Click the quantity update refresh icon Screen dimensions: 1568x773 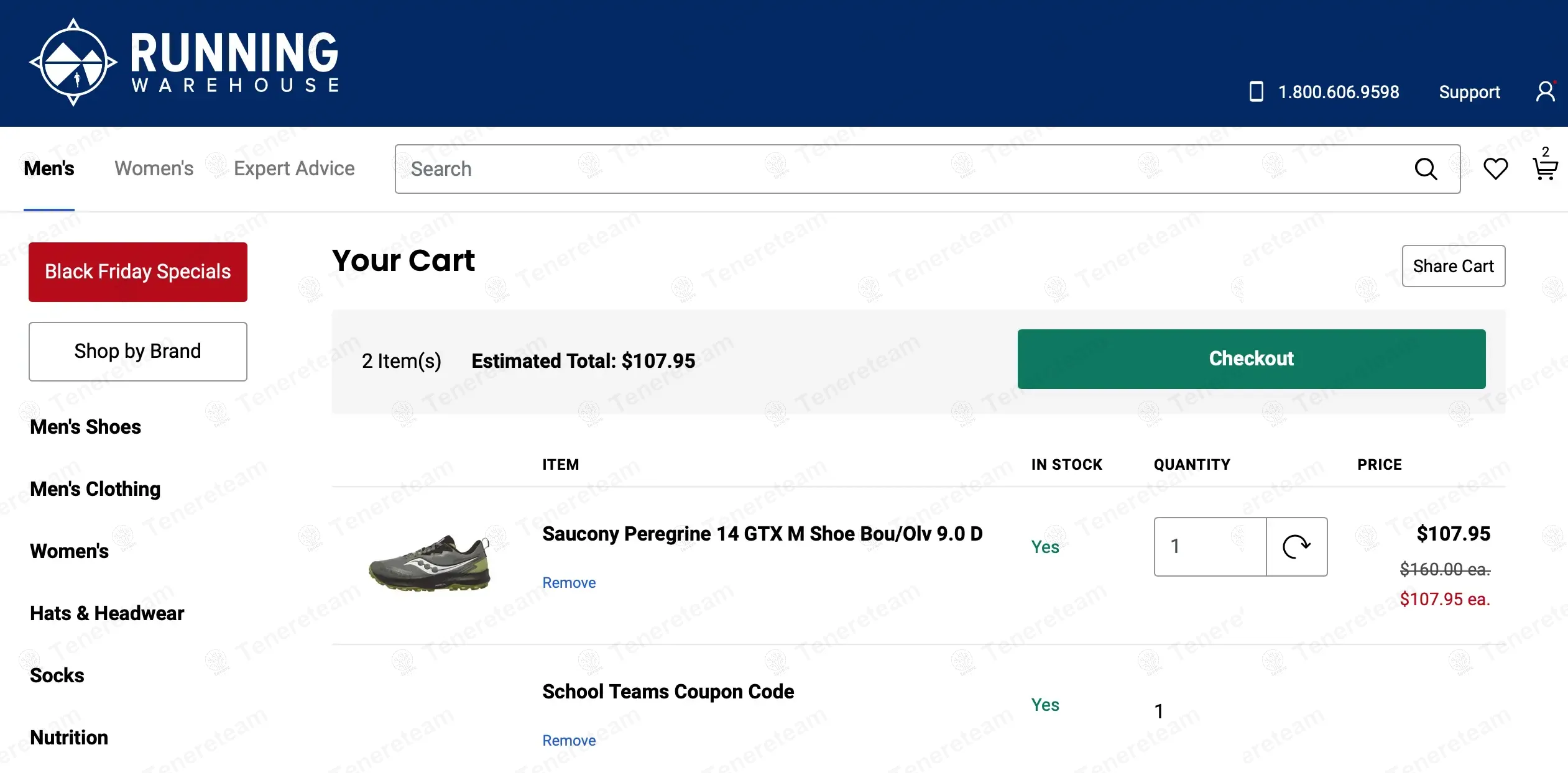tap(1296, 547)
